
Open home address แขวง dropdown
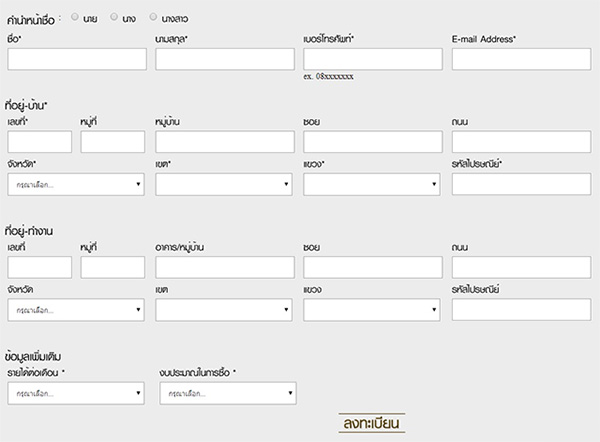pyautogui.click(x=372, y=184)
